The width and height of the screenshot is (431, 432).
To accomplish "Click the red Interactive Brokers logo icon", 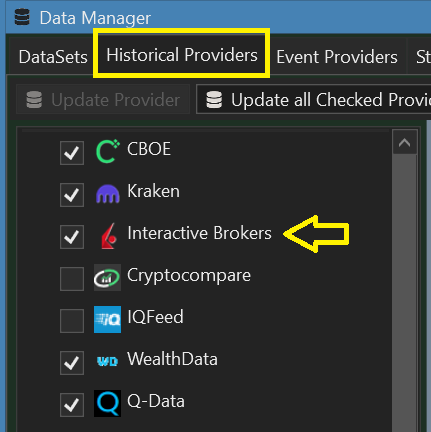I will (x=109, y=236).
